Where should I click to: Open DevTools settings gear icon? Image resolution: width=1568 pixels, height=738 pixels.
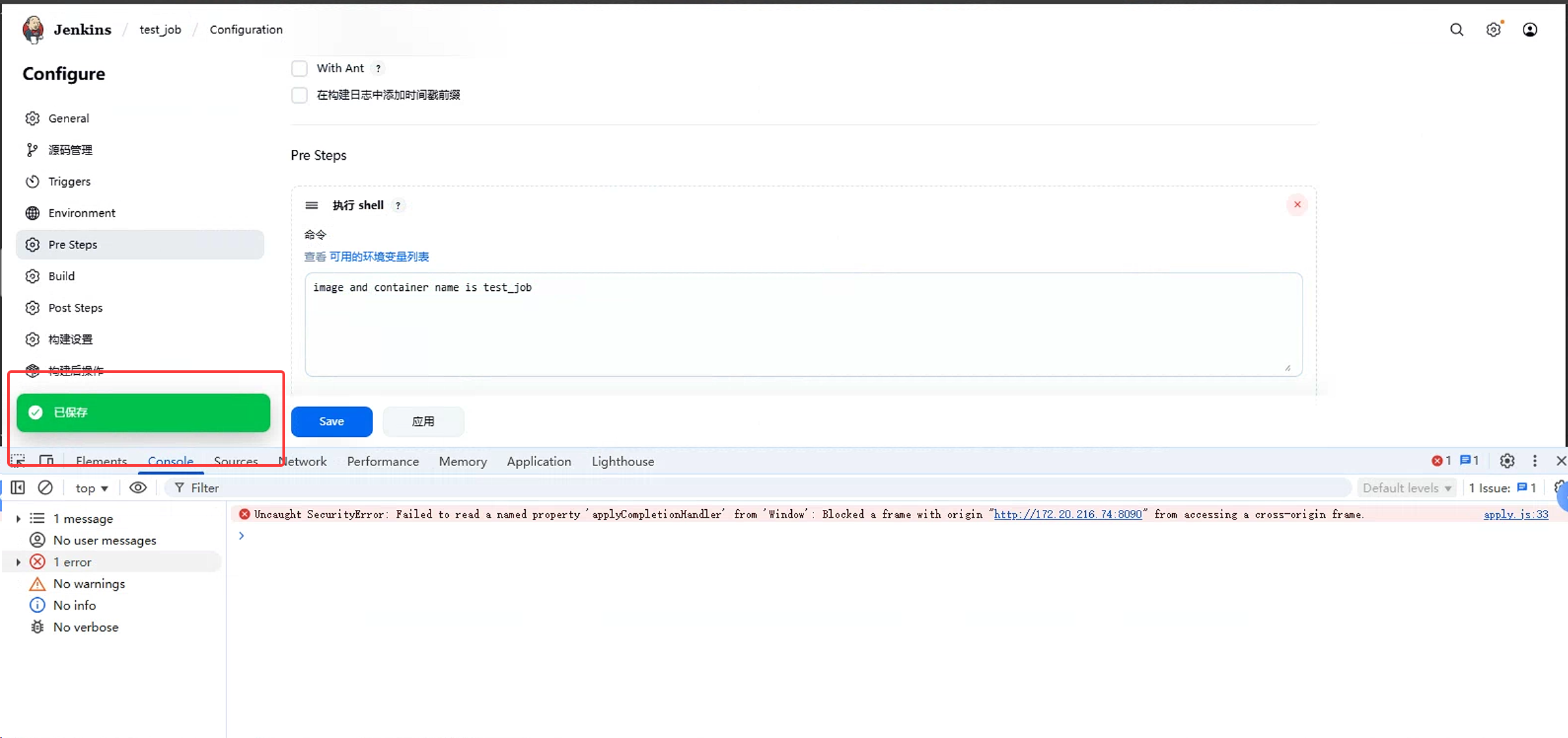click(1507, 461)
